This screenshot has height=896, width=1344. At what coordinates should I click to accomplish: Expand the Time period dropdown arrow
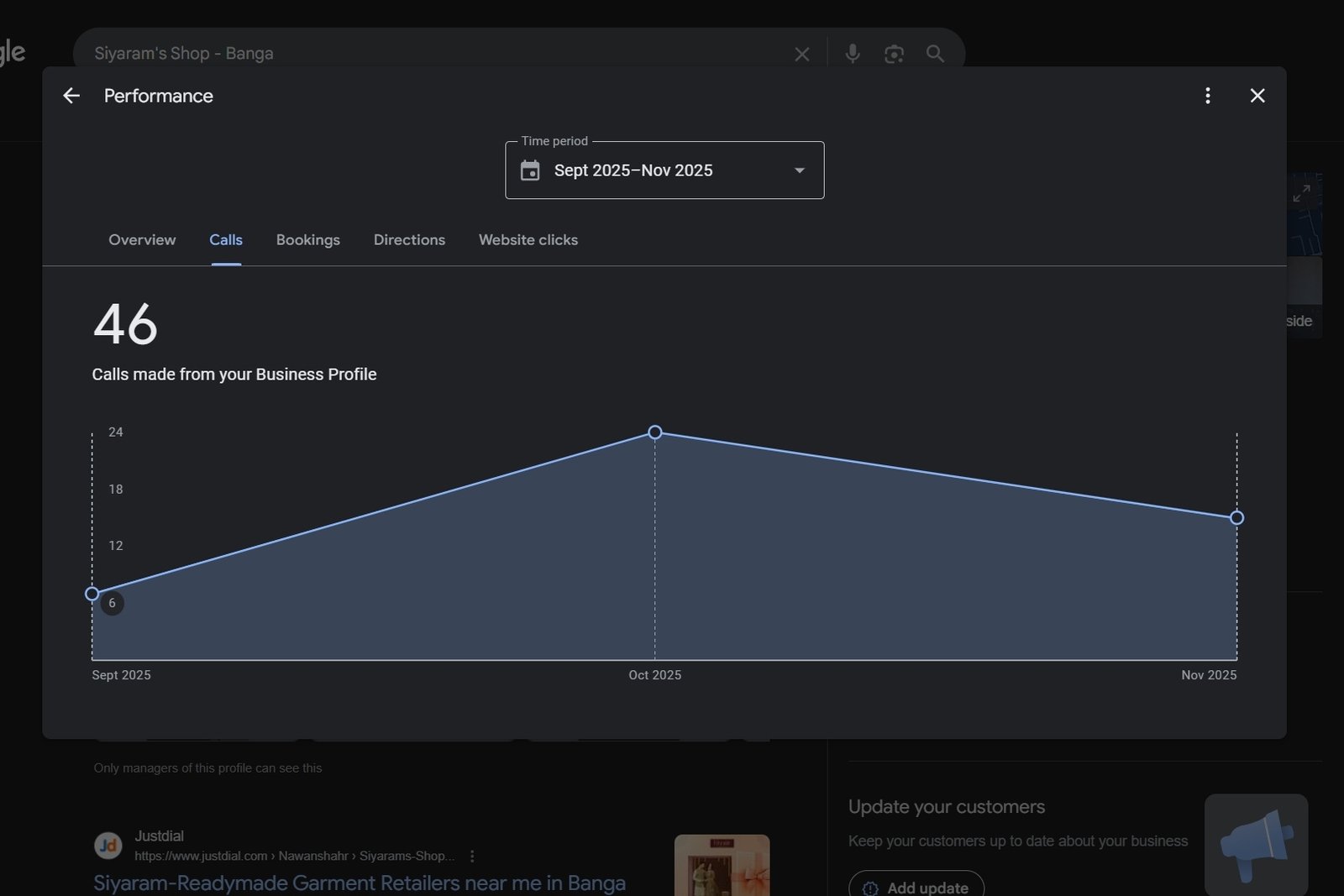point(800,170)
